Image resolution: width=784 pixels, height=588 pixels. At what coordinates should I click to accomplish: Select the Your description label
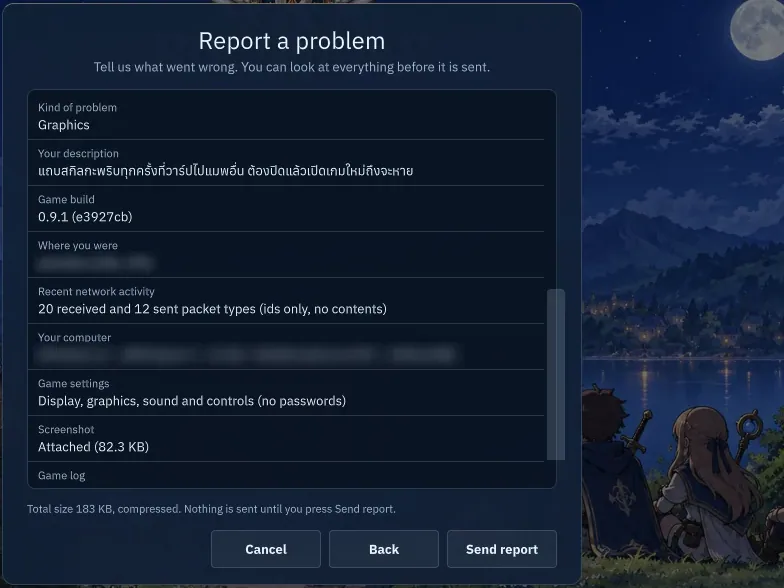pyautogui.click(x=78, y=154)
